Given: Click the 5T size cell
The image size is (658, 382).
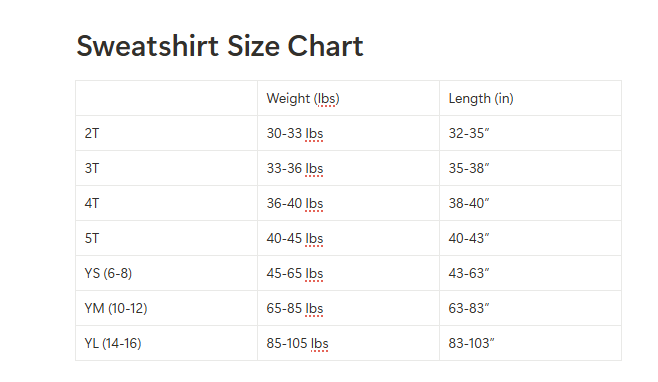Looking at the screenshot, I should 166,238.
